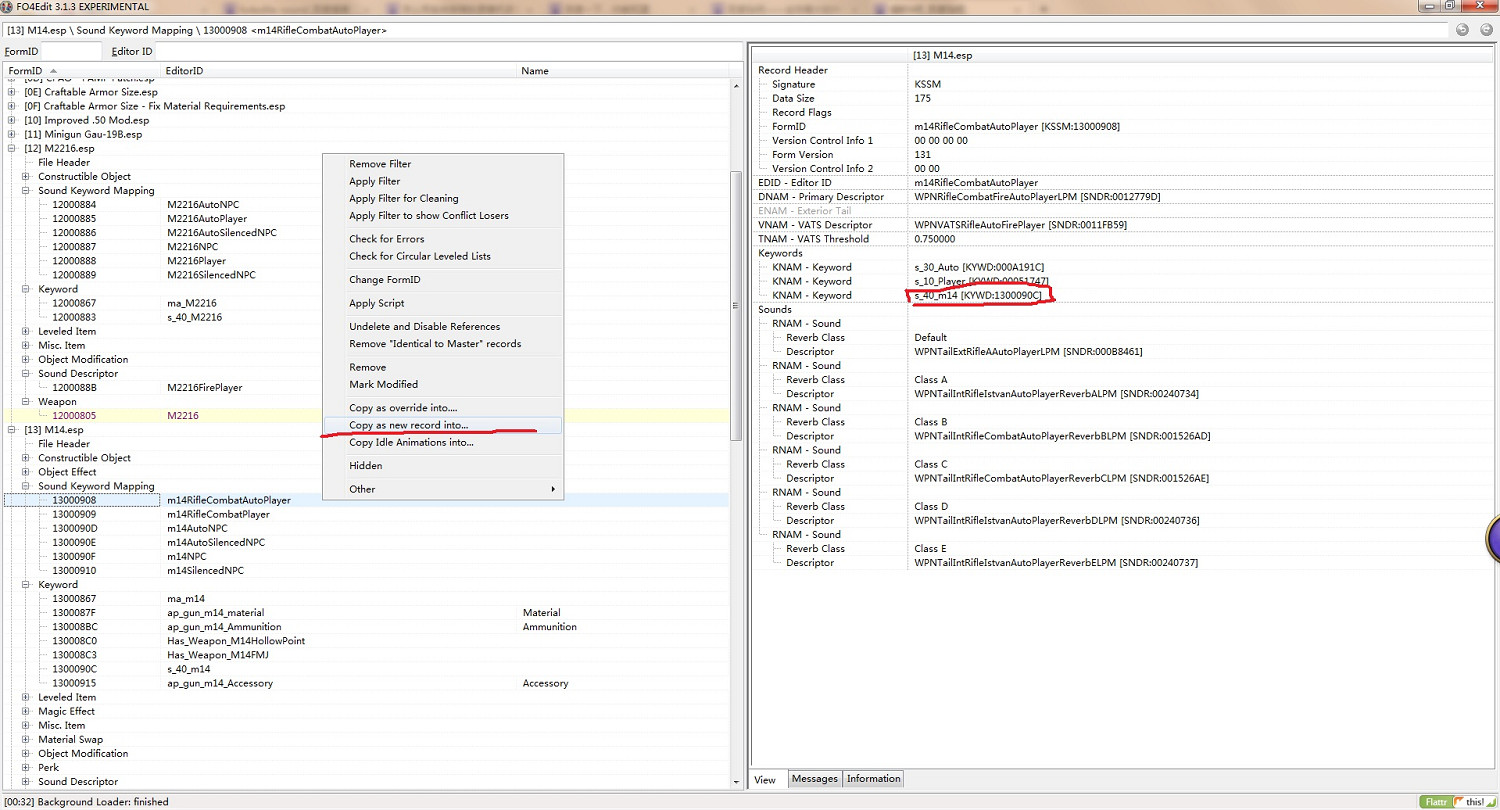Click the FormID column sort arrow
Viewport: 1500px width, 810px height.
pyautogui.click(x=53, y=71)
